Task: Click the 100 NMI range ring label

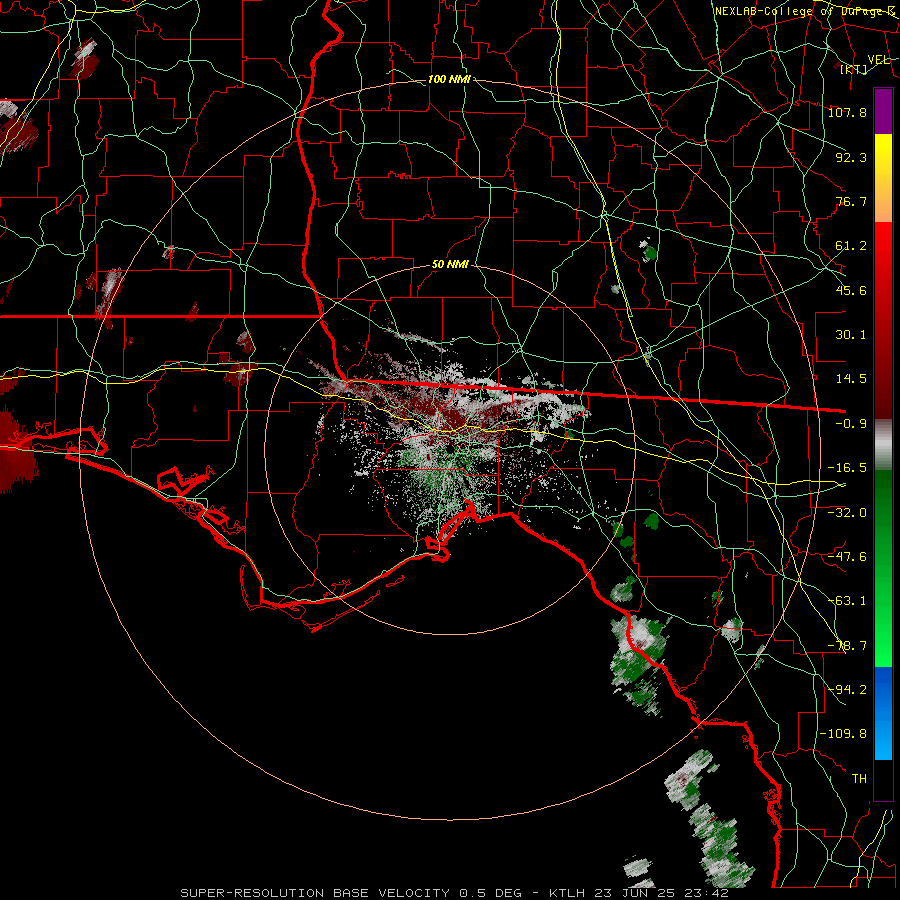Action: tap(449, 79)
